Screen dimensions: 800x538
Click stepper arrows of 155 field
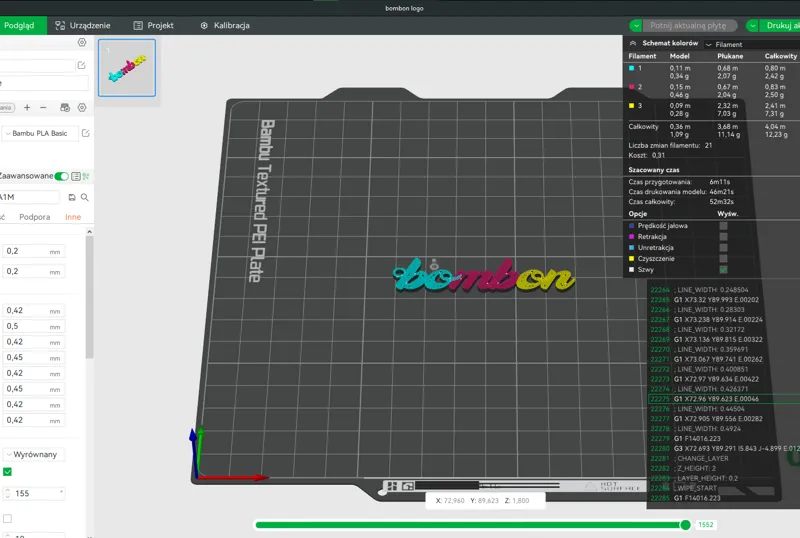tap(7, 493)
